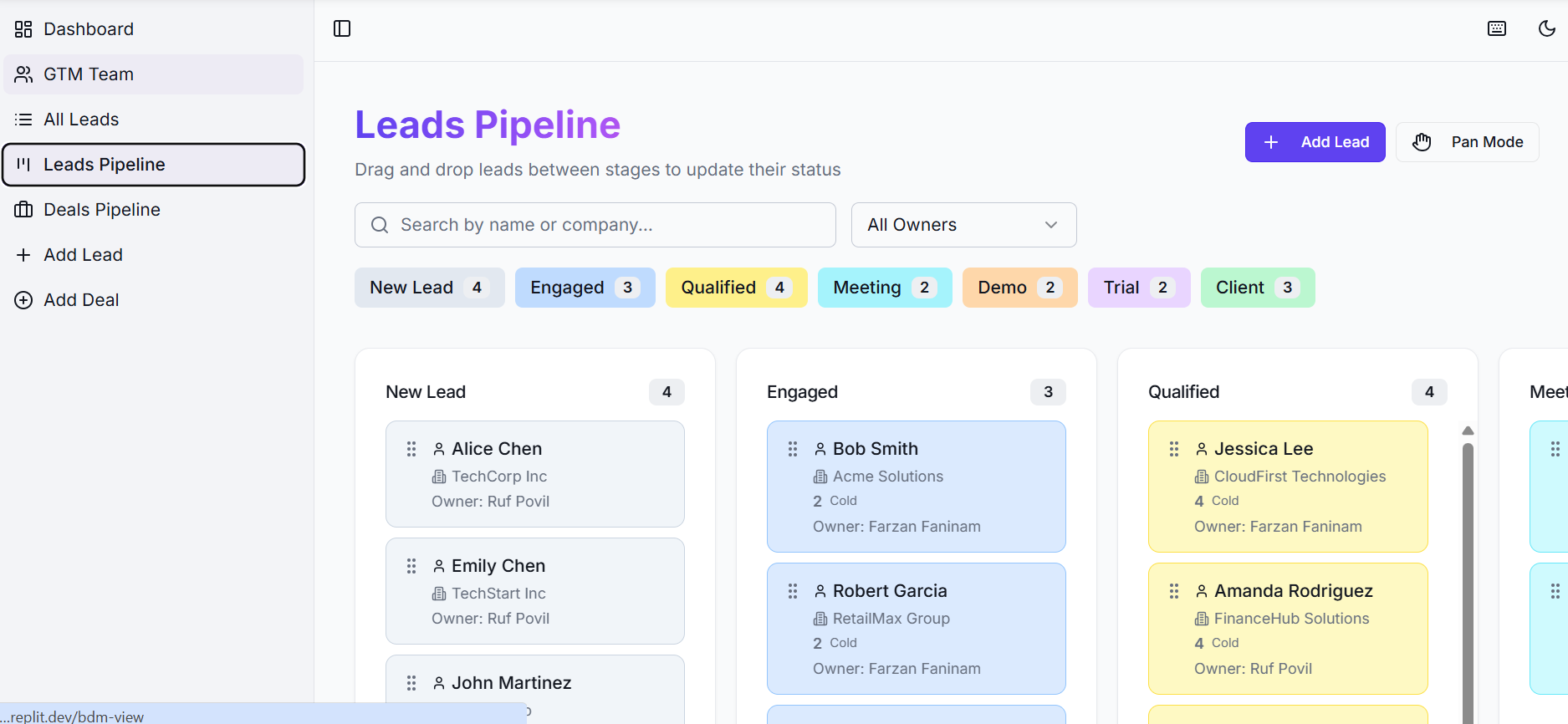Filter by Trial stage chip

click(1139, 288)
